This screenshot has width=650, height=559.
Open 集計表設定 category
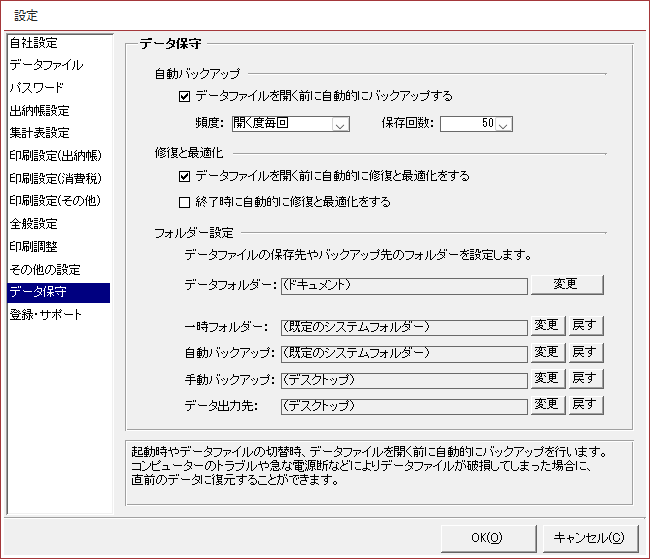(40, 133)
